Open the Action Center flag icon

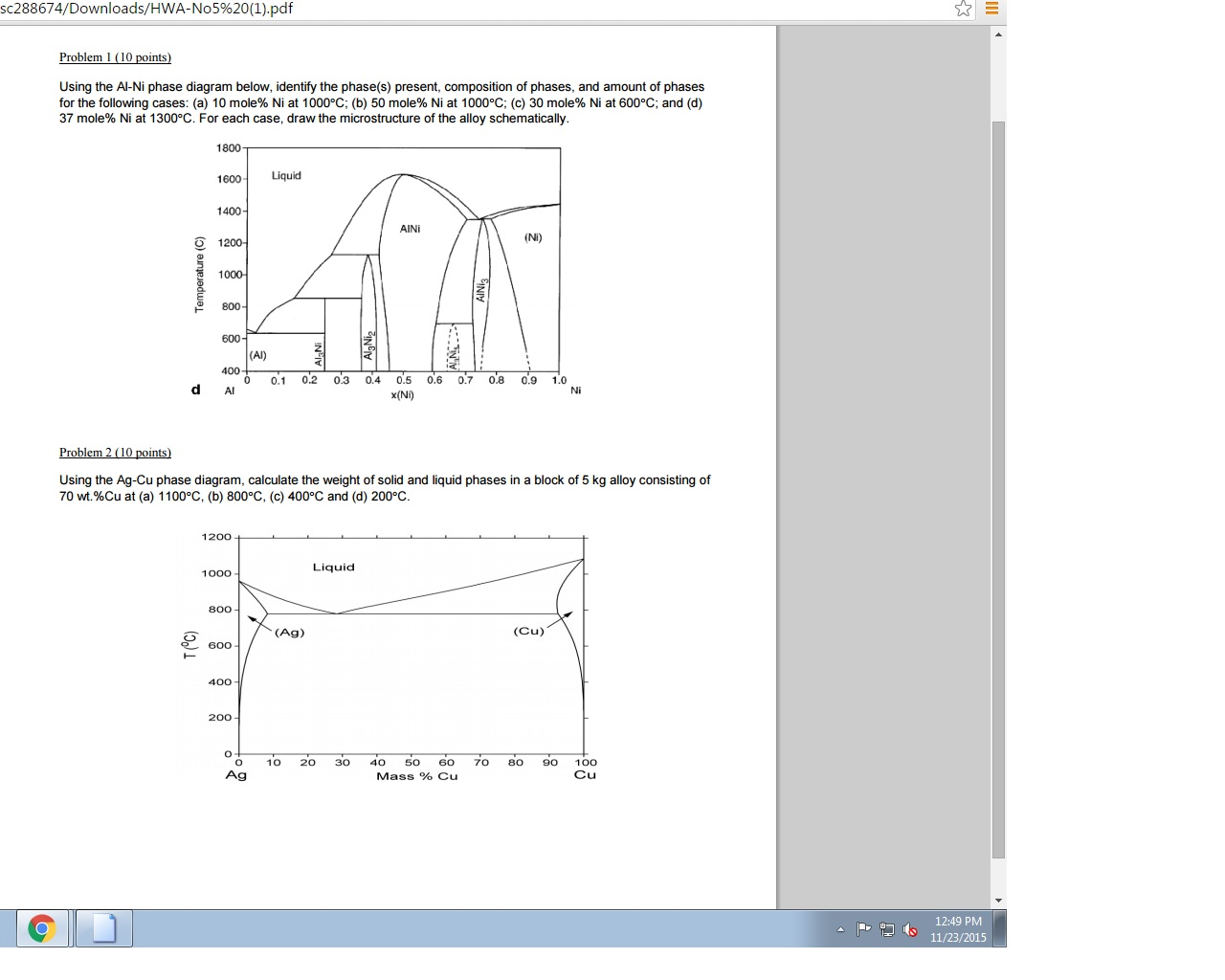tap(863, 928)
